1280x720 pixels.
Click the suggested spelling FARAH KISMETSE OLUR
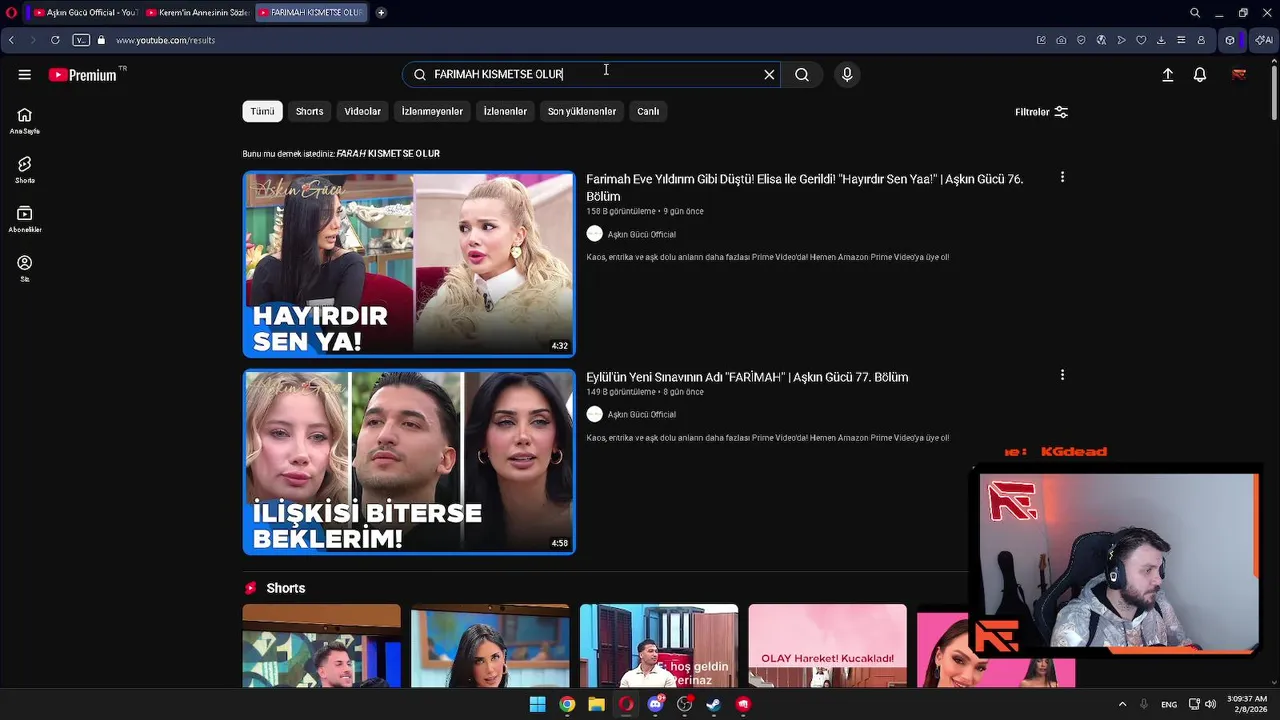[x=388, y=154]
